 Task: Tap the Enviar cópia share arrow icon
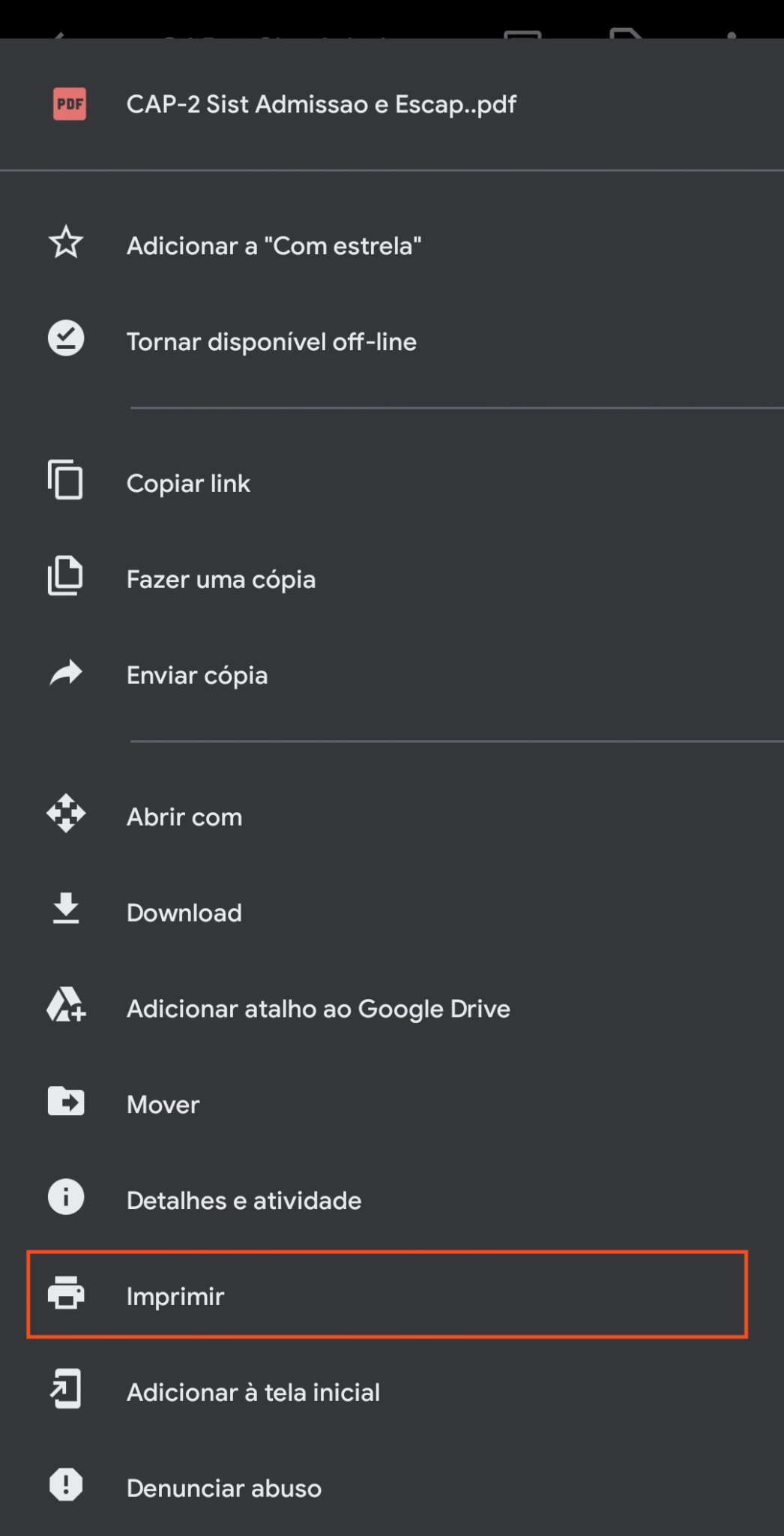(x=66, y=673)
